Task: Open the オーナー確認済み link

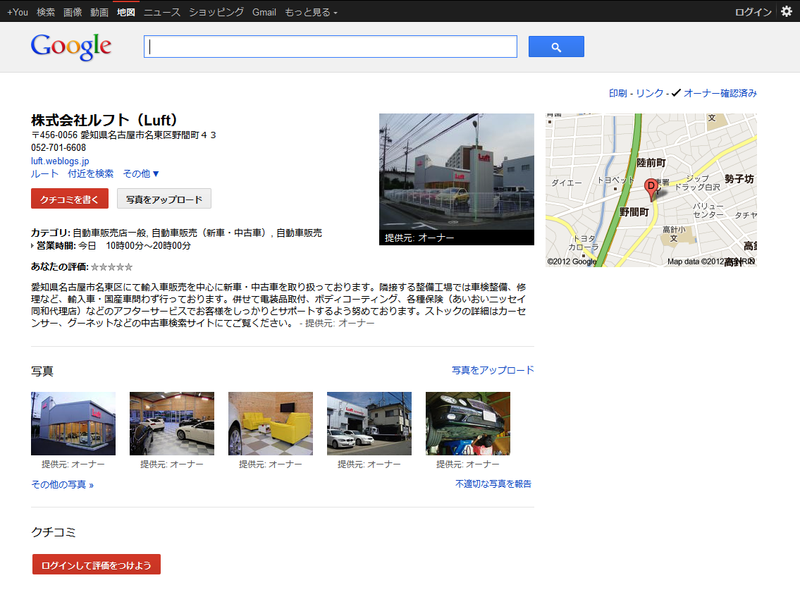Action: point(720,93)
